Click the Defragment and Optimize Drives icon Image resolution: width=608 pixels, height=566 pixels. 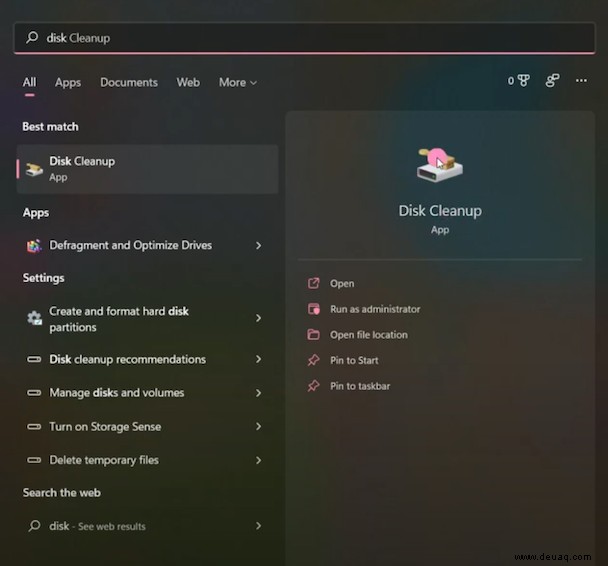pyautogui.click(x=34, y=245)
